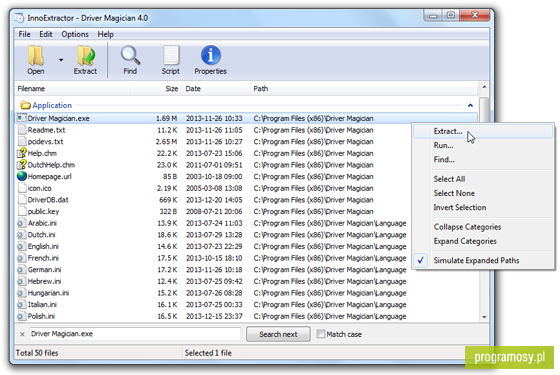Image resolution: width=560 pixels, height=375 pixels.
Task: Click the pcidevs.txt file icon
Action: (x=22, y=141)
